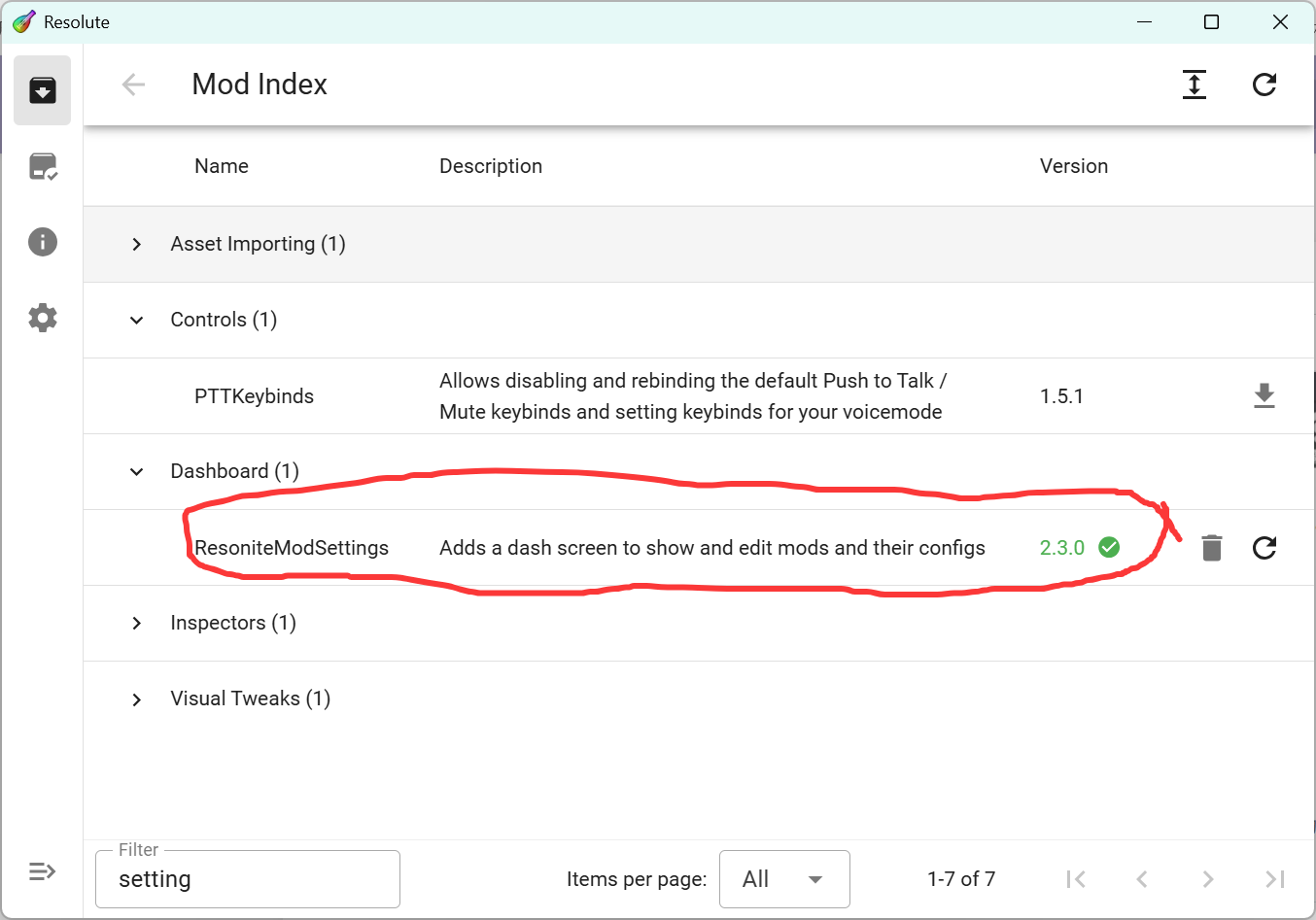Uninstall ResoniteModSettings with trash icon
The width and height of the screenshot is (1316, 920).
click(1211, 548)
